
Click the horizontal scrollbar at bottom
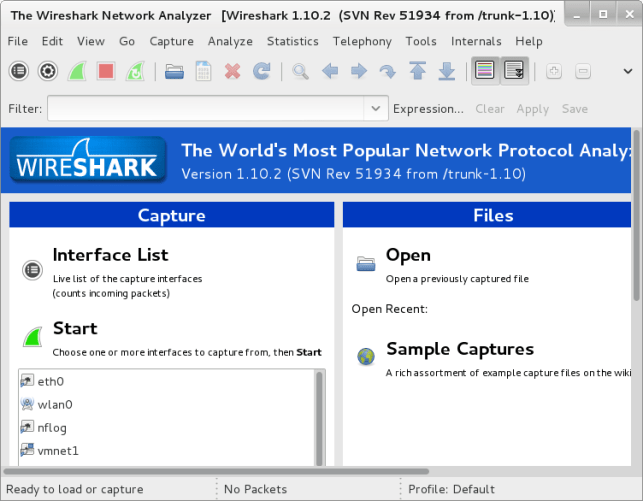point(216,471)
